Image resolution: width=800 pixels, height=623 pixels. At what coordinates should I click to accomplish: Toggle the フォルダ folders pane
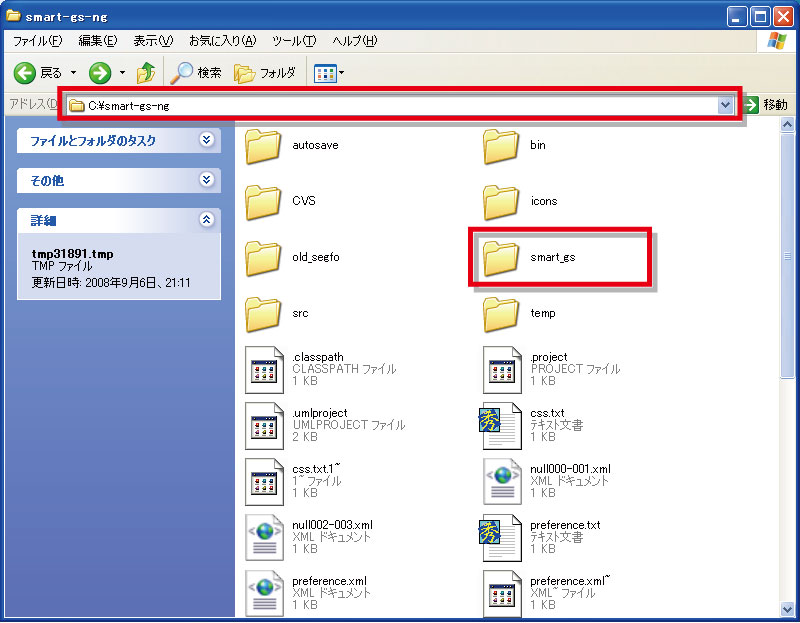point(265,73)
